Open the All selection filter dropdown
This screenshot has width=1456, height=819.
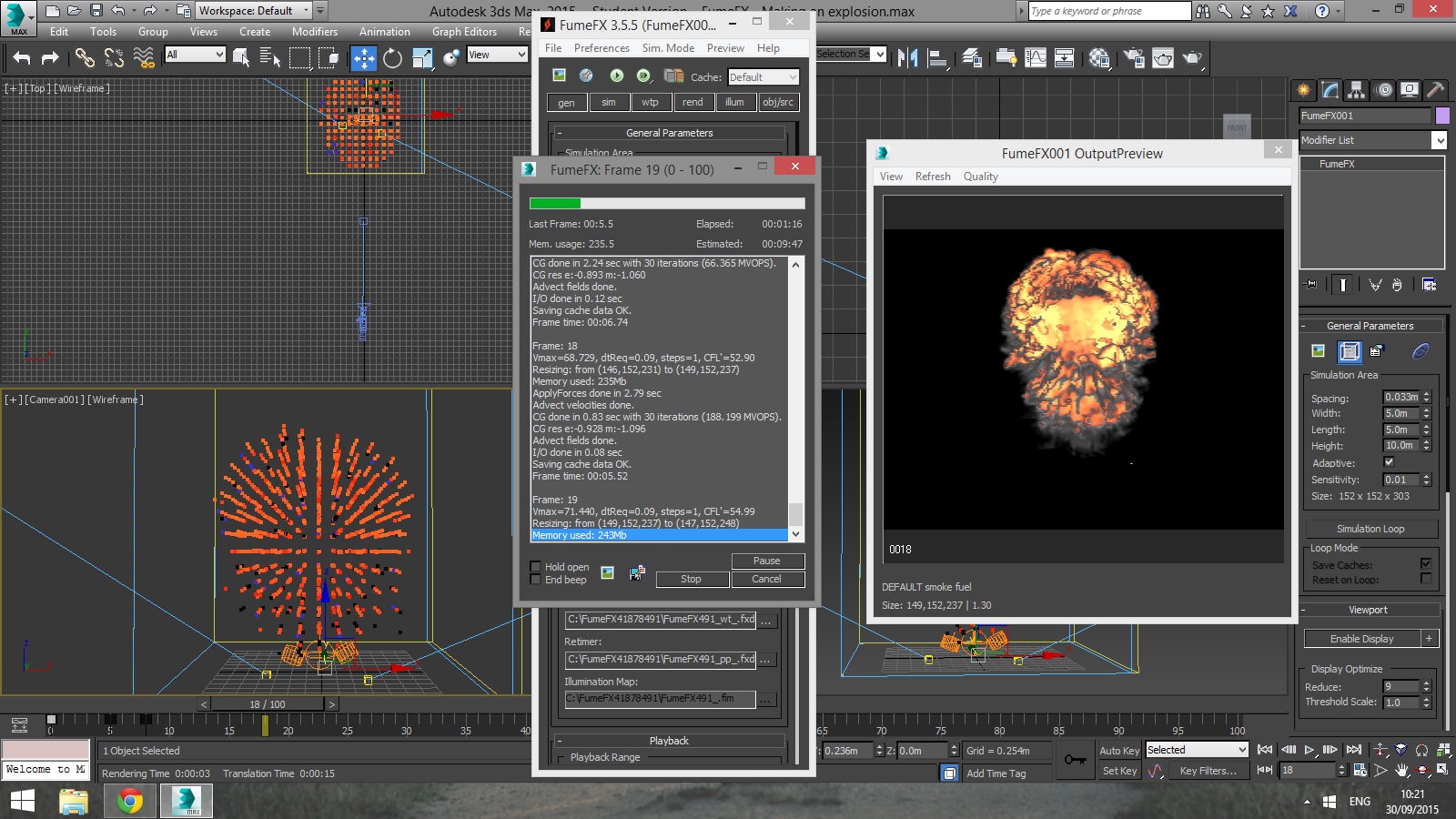pyautogui.click(x=195, y=55)
